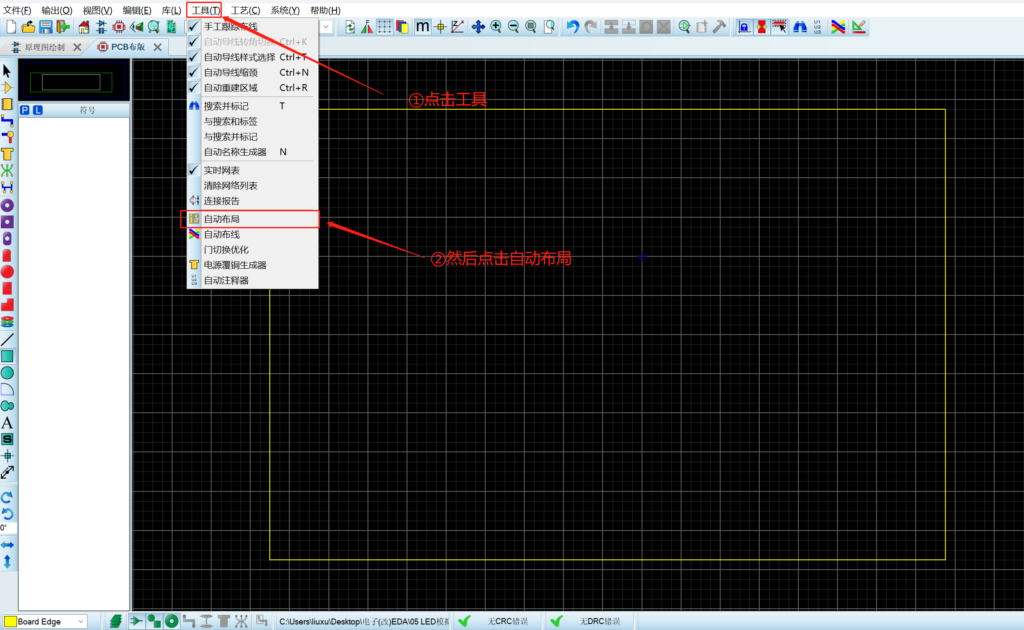Click the undo arrow in toolbar
The height and width of the screenshot is (630, 1024).
click(x=572, y=27)
